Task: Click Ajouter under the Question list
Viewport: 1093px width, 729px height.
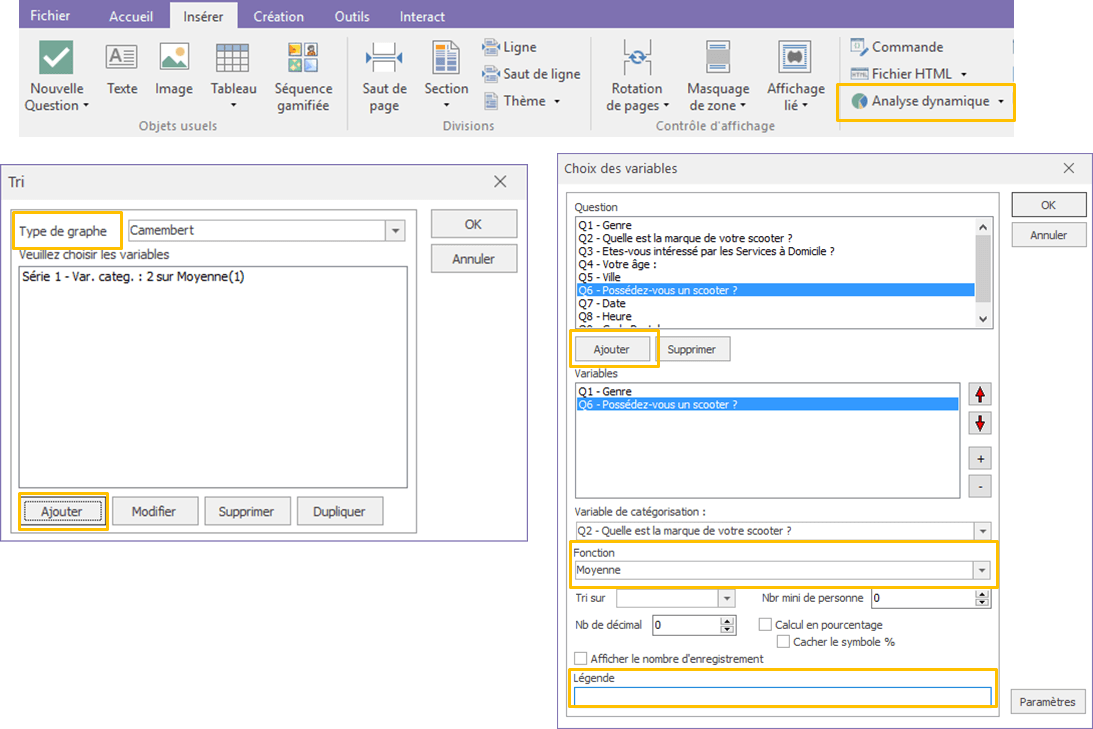Action: (611, 349)
